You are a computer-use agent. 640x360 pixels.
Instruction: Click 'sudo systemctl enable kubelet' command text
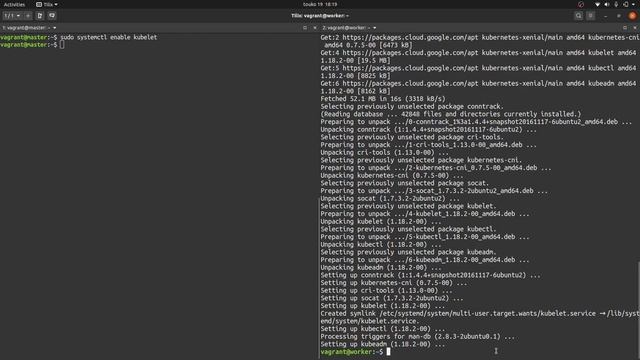click(109, 37)
